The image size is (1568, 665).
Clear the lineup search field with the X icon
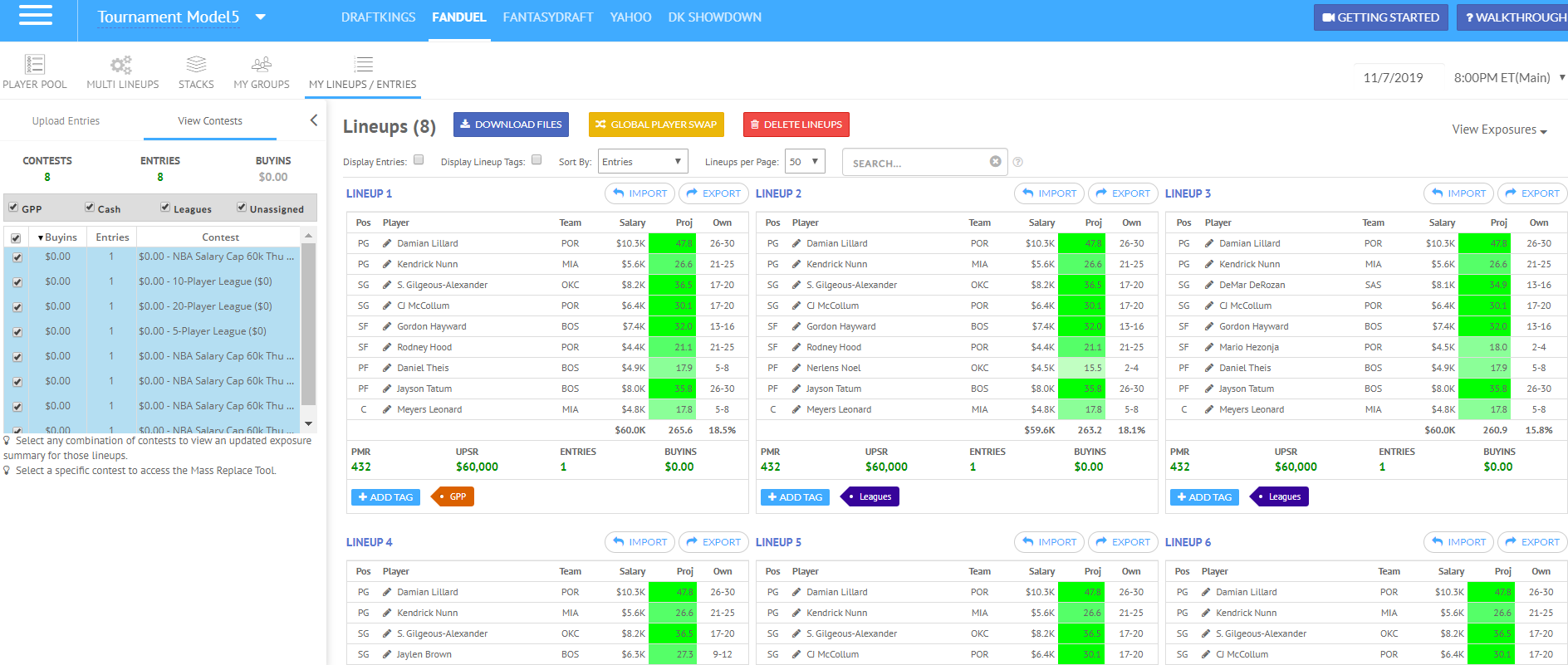(995, 162)
